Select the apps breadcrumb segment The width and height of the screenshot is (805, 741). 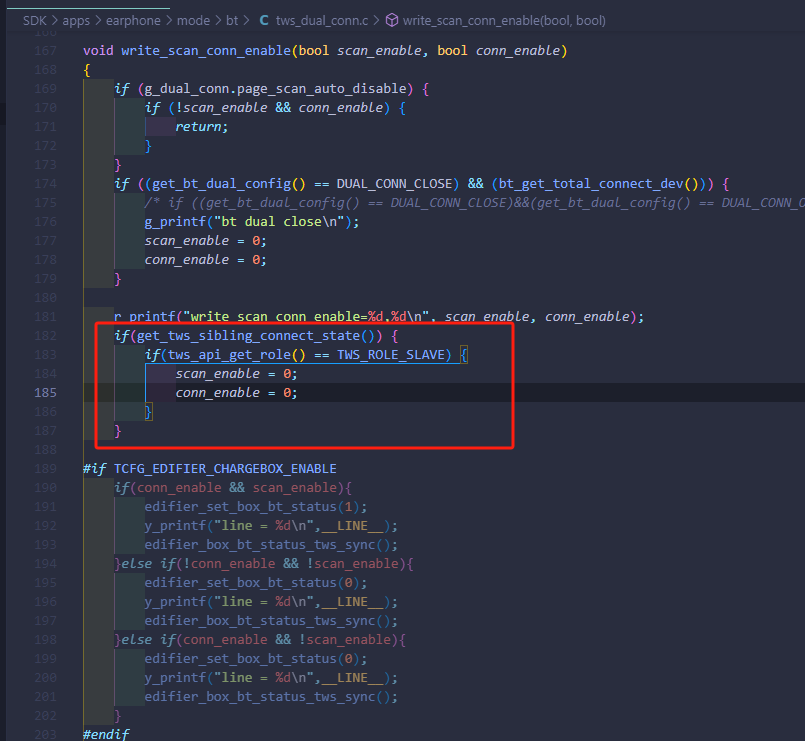(76, 21)
